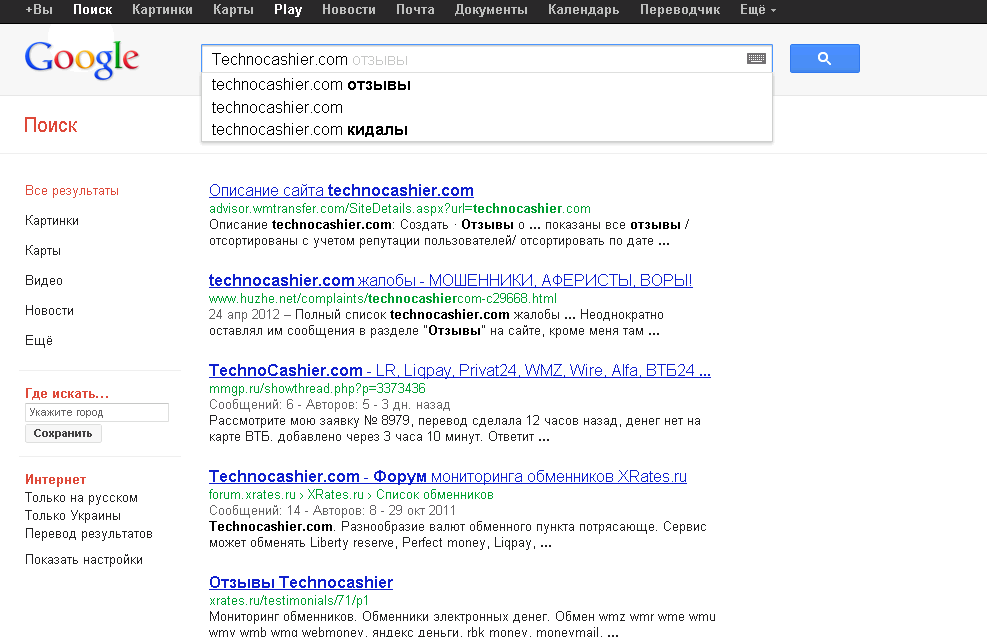
Task: Click mmgp.ru/showthread.php URL text
Action: tap(317, 388)
